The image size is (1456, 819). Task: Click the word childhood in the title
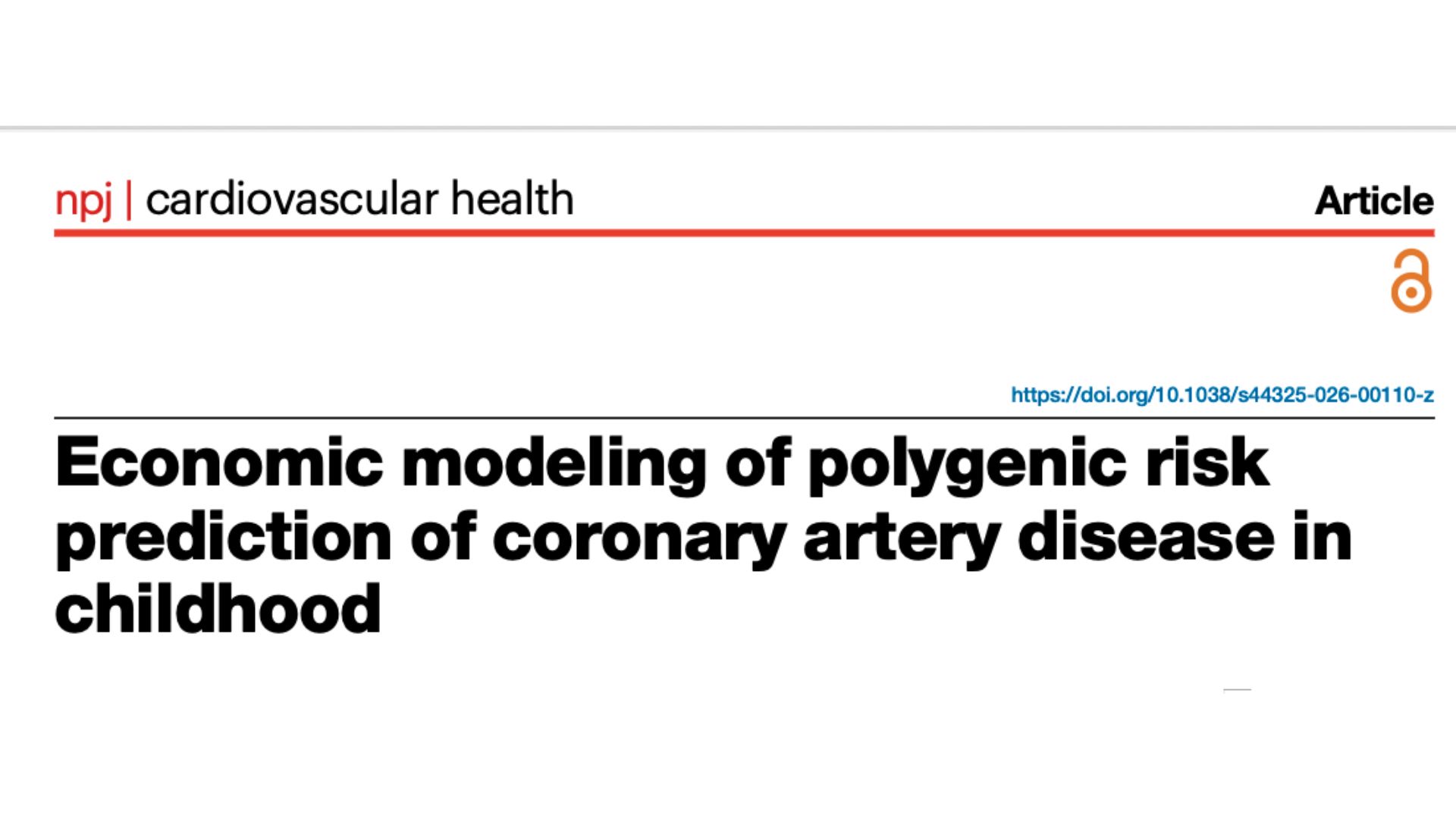[218, 609]
